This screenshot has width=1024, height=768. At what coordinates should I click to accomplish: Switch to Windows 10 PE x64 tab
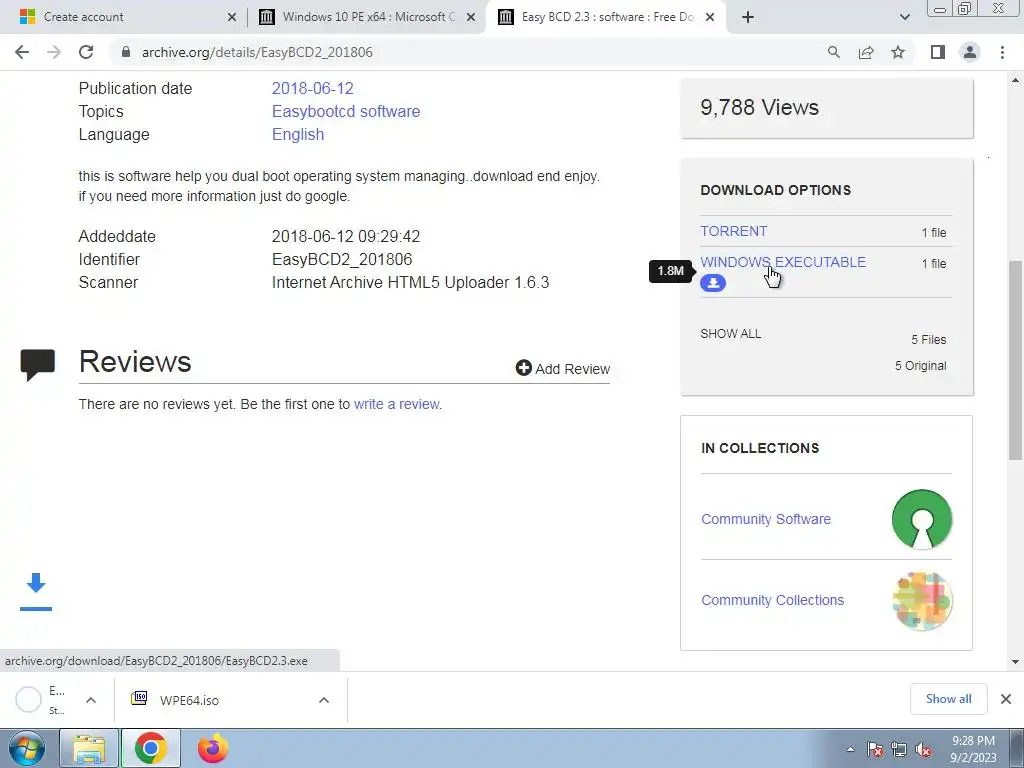(x=368, y=17)
